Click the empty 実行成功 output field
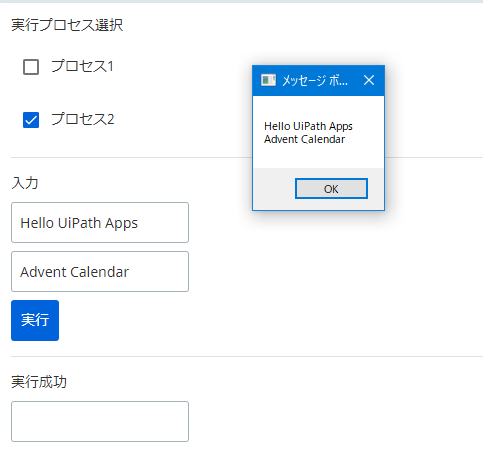 pyautogui.click(x=100, y=421)
